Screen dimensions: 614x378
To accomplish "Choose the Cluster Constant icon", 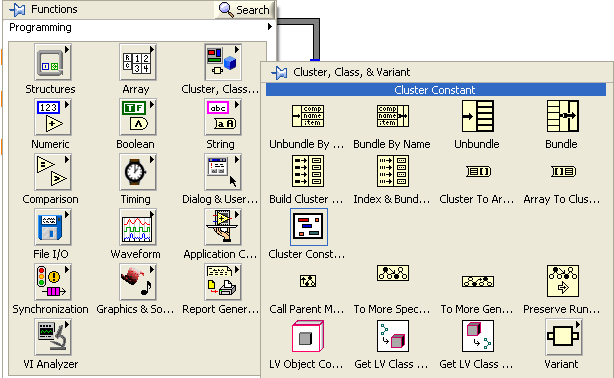I will tap(309, 227).
